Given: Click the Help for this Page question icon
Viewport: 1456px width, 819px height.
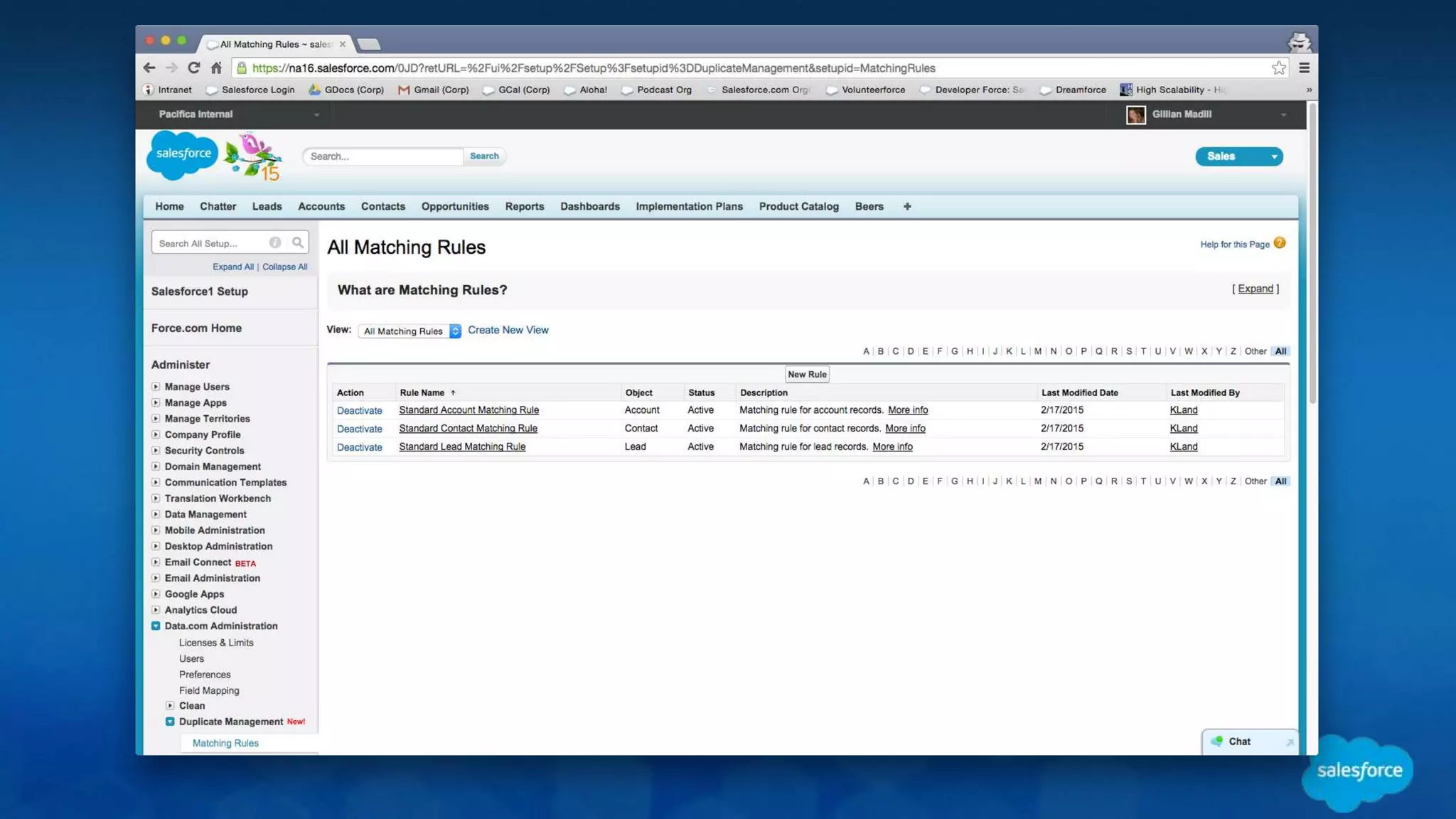Looking at the screenshot, I should coord(1280,243).
